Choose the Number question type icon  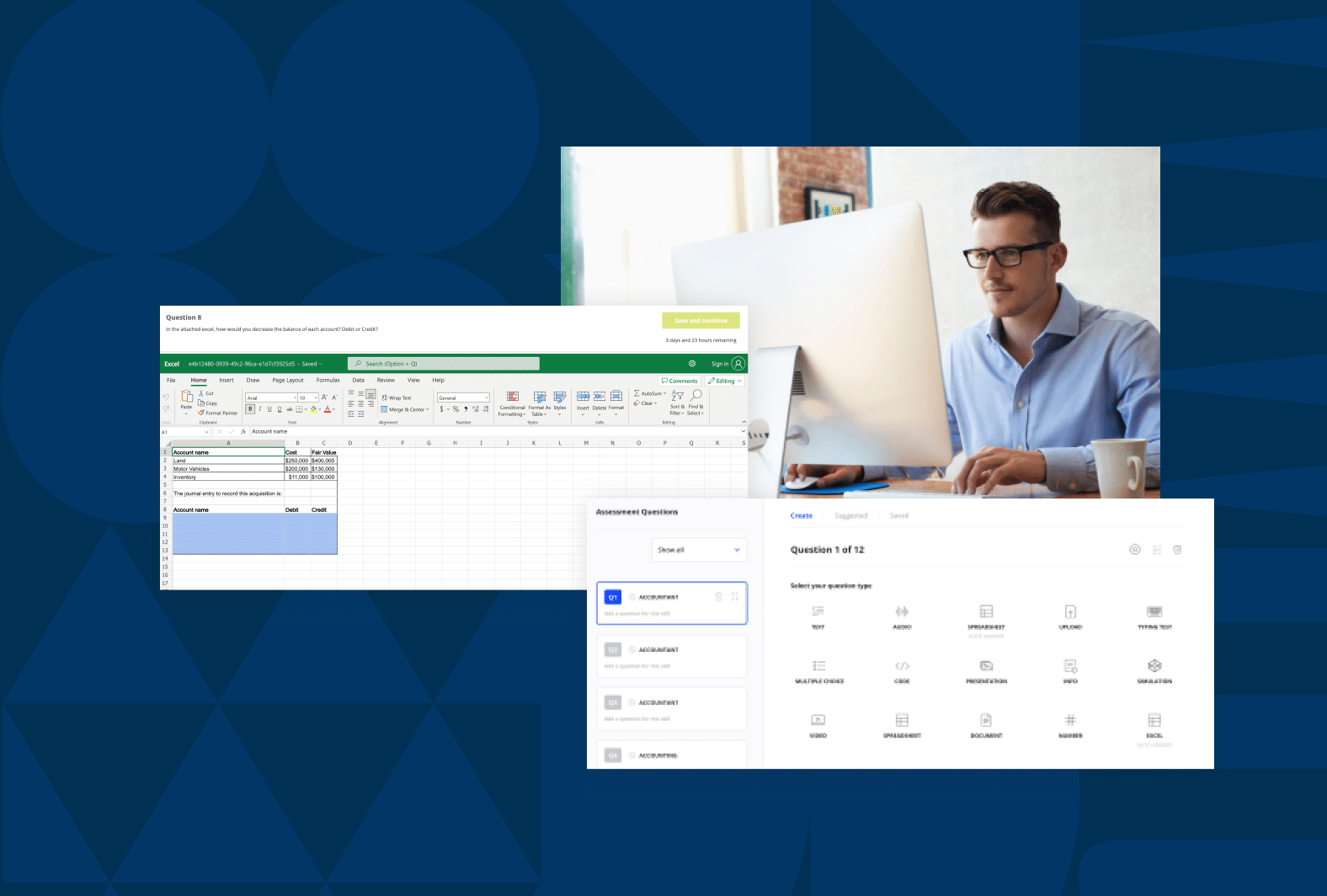pyautogui.click(x=1070, y=720)
